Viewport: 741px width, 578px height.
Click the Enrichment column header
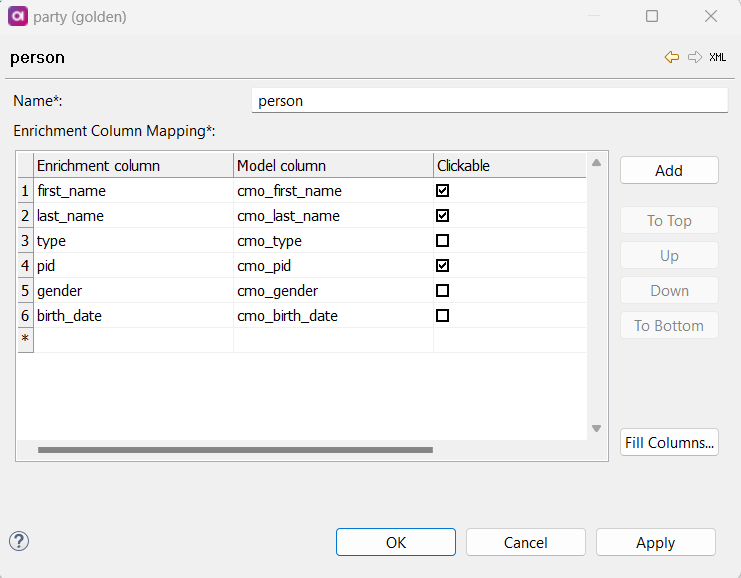coord(133,166)
